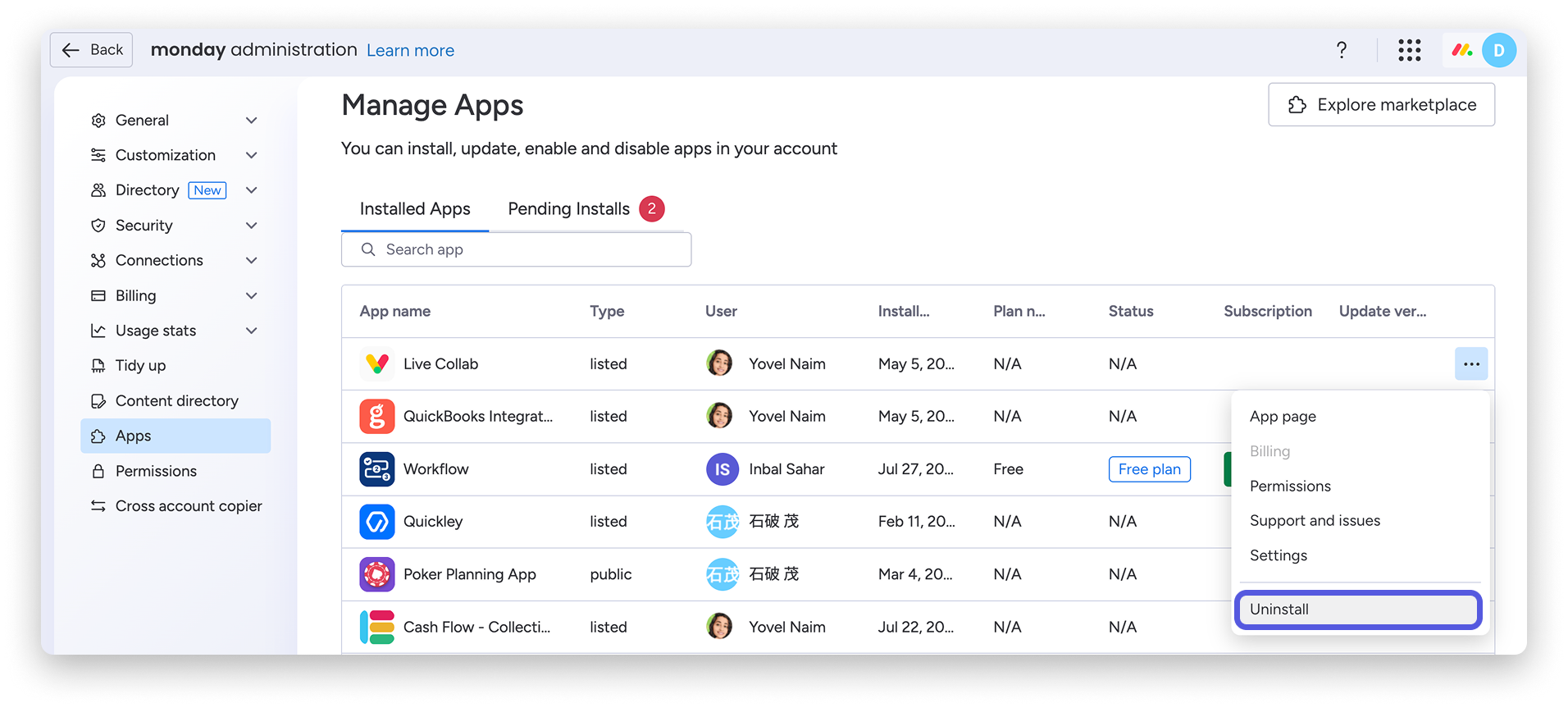Click the Workflow app icon

click(x=377, y=468)
